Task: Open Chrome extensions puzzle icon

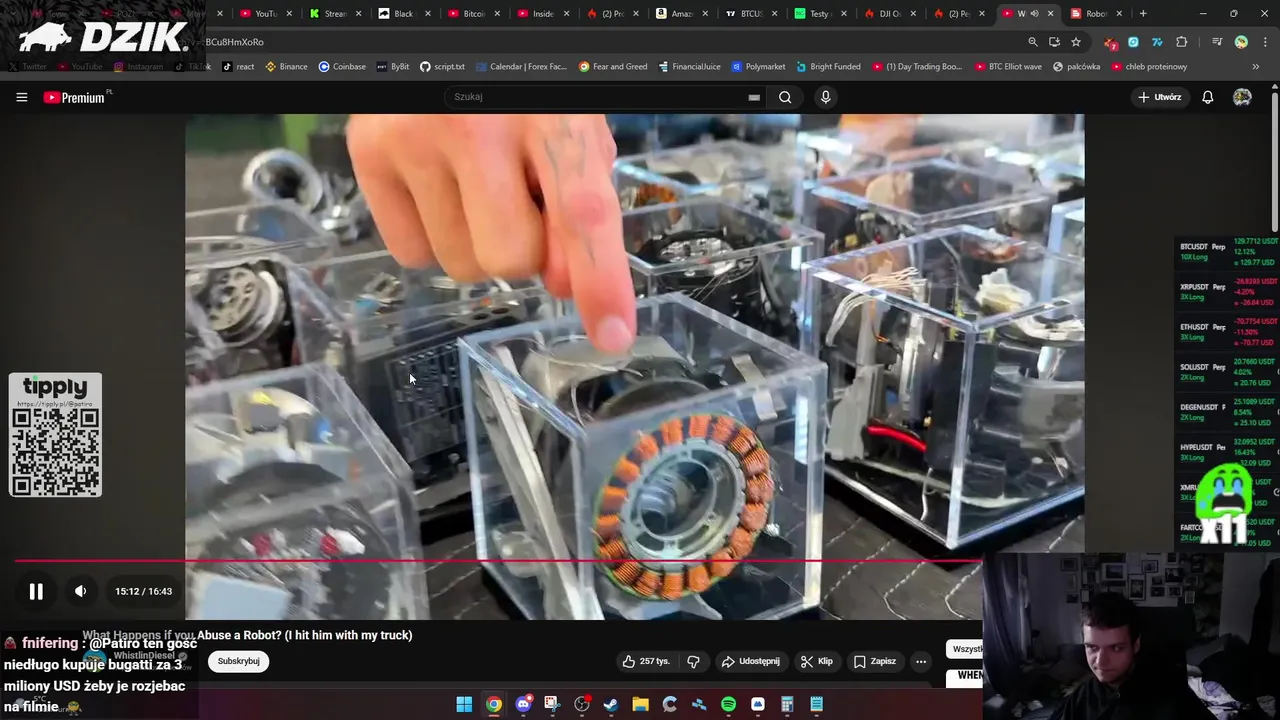Action: point(1182,42)
